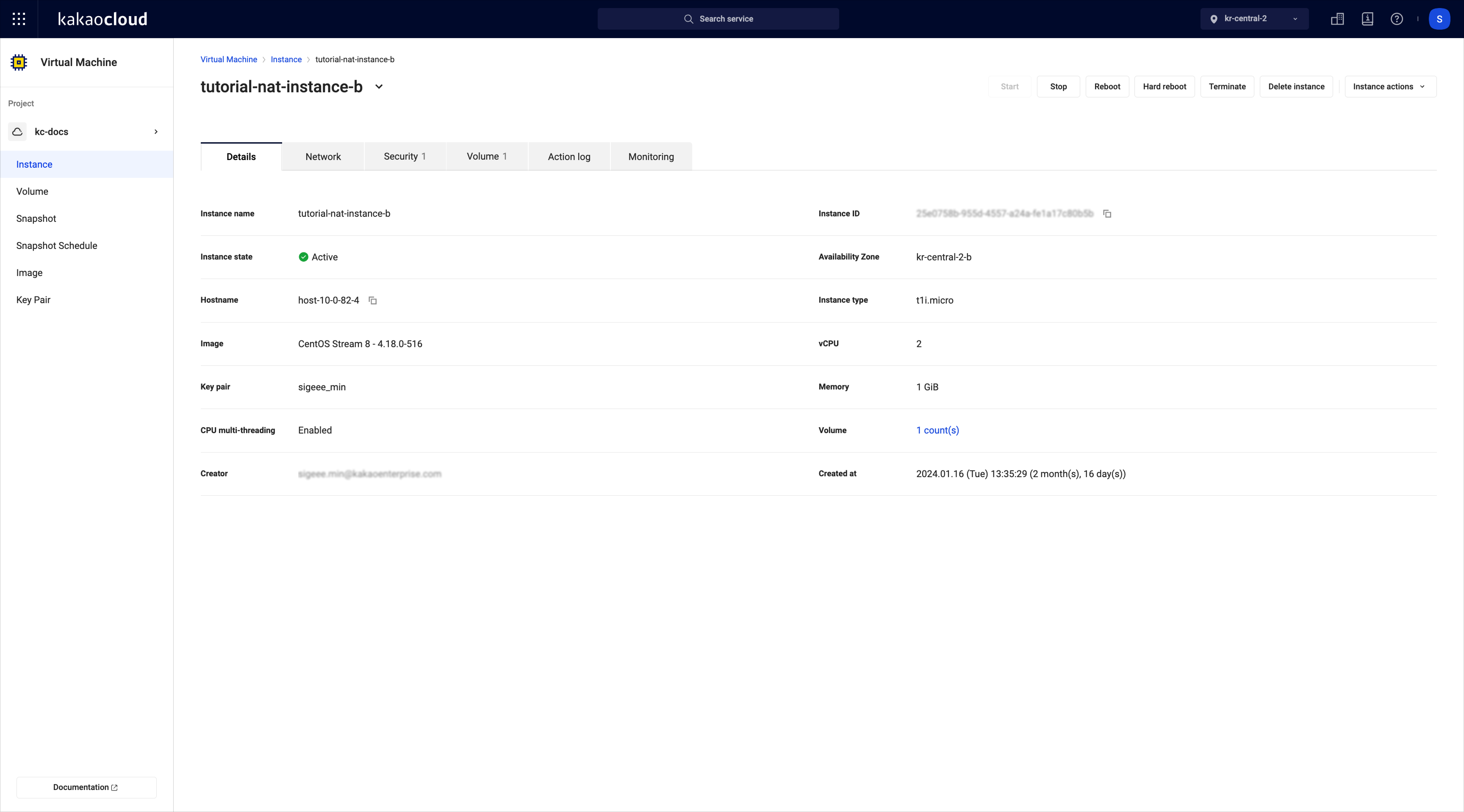Open the organization building icon in header
Viewport: 1464px width, 812px height.
click(x=1337, y=19)
